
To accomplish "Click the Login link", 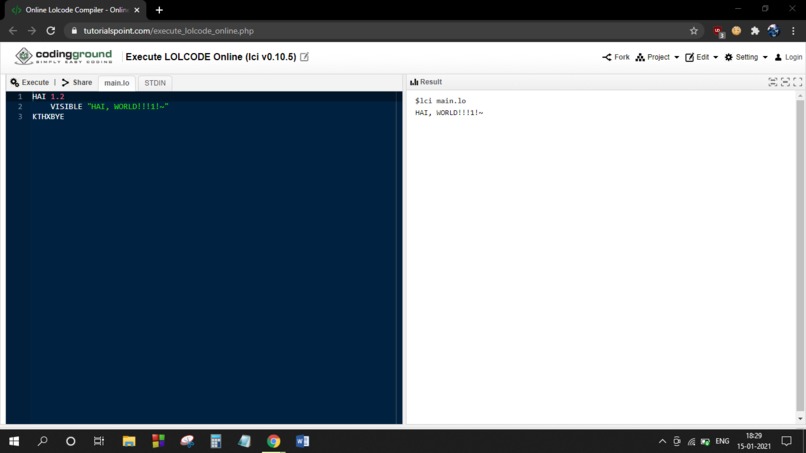I will tap(788, 57).
